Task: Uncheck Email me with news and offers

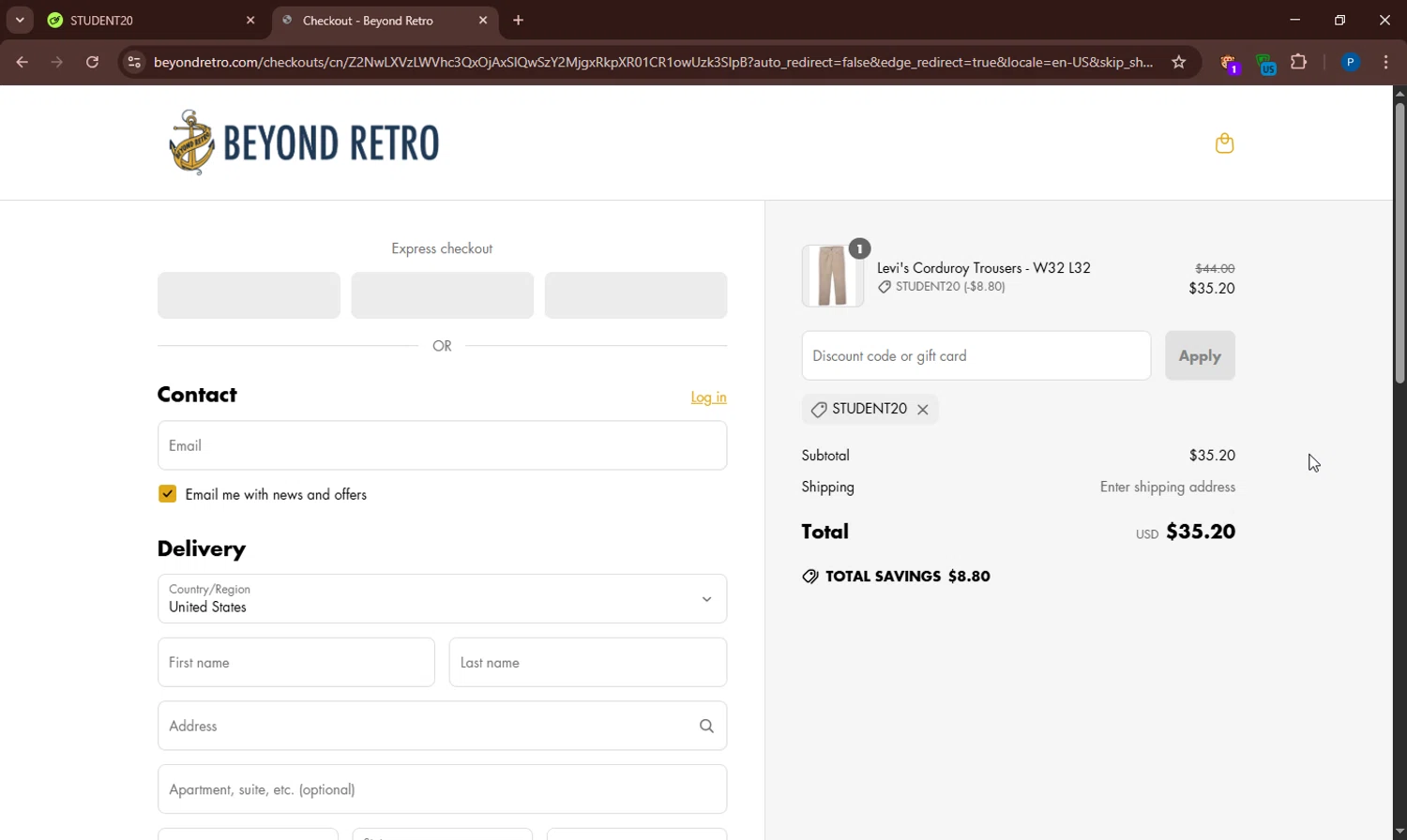Action: (x=167, y=494)
